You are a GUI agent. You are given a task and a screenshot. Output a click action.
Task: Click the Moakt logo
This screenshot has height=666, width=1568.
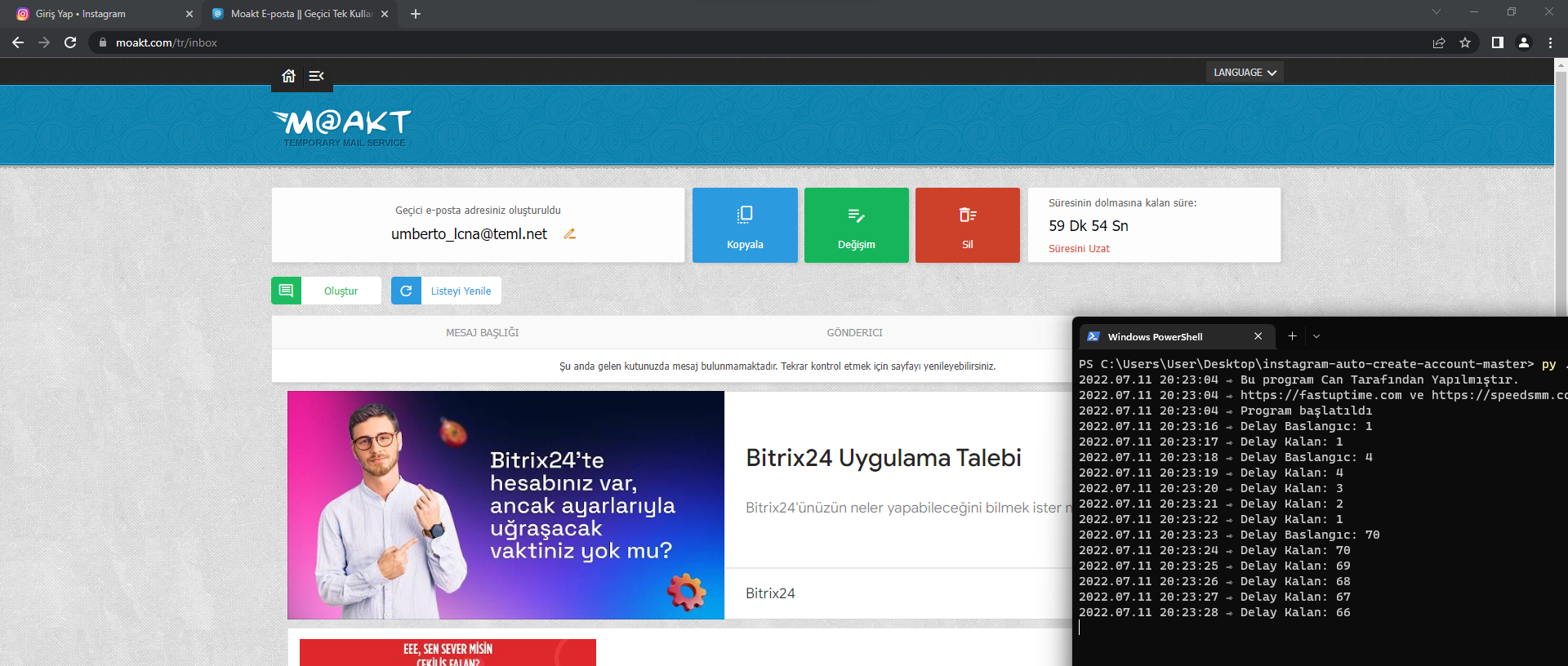[341, 128]
